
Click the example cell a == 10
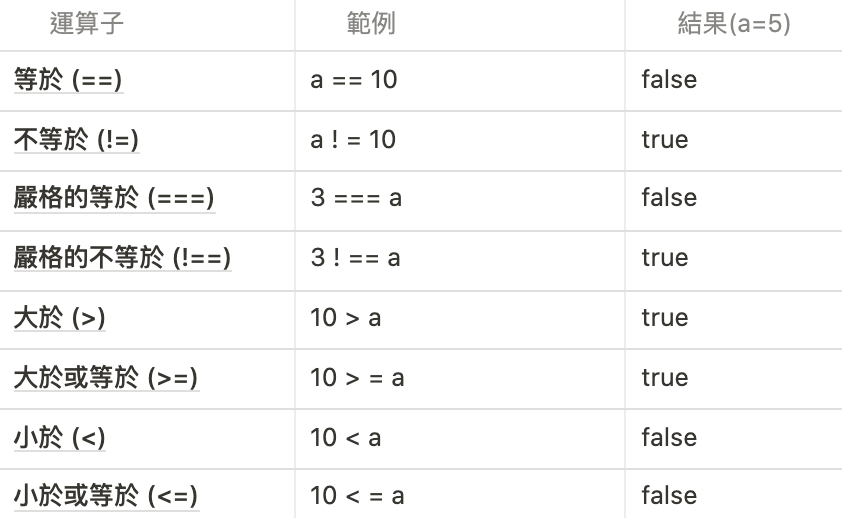[354, 80]
